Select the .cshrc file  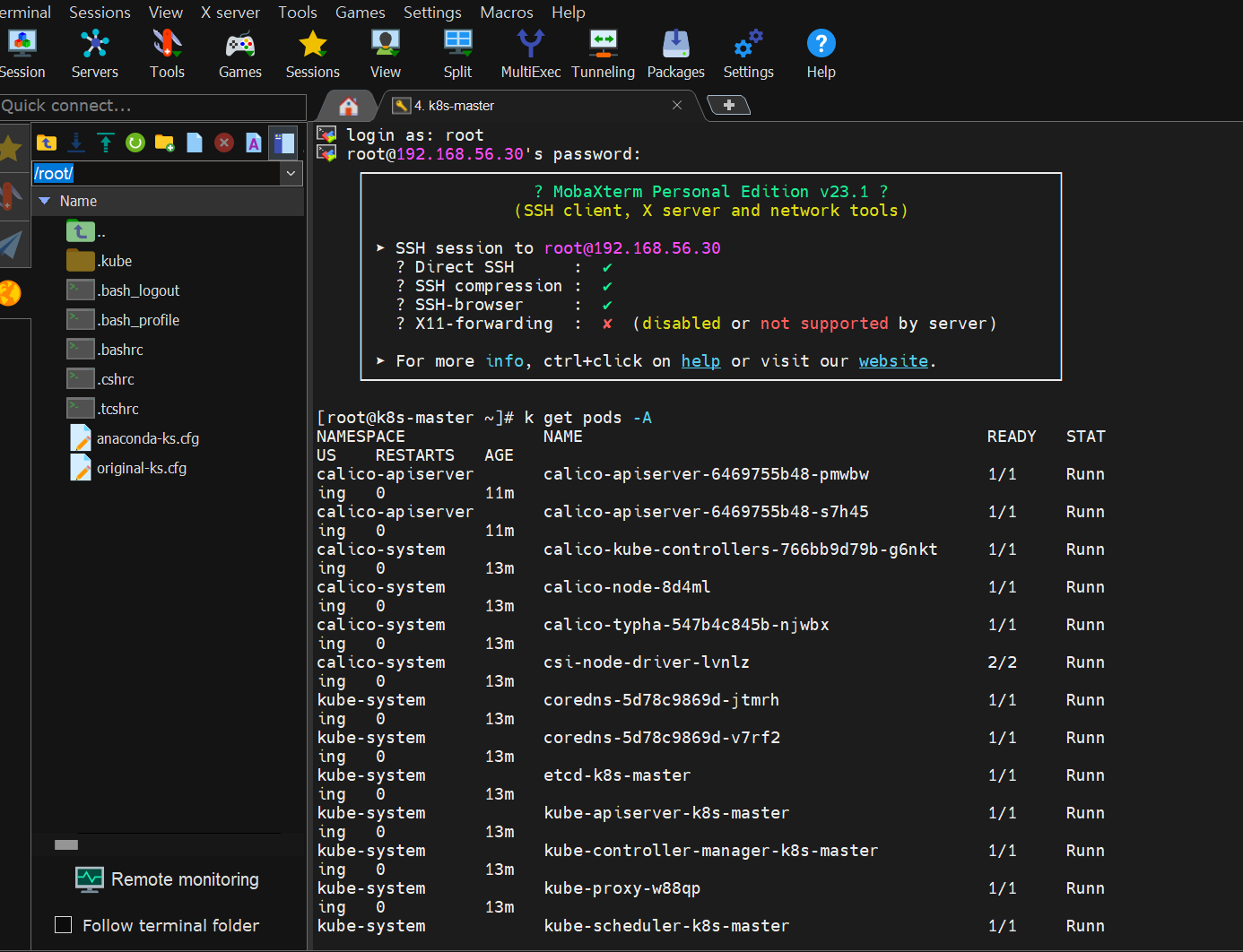pyautogui.click(x=101, y=379)
